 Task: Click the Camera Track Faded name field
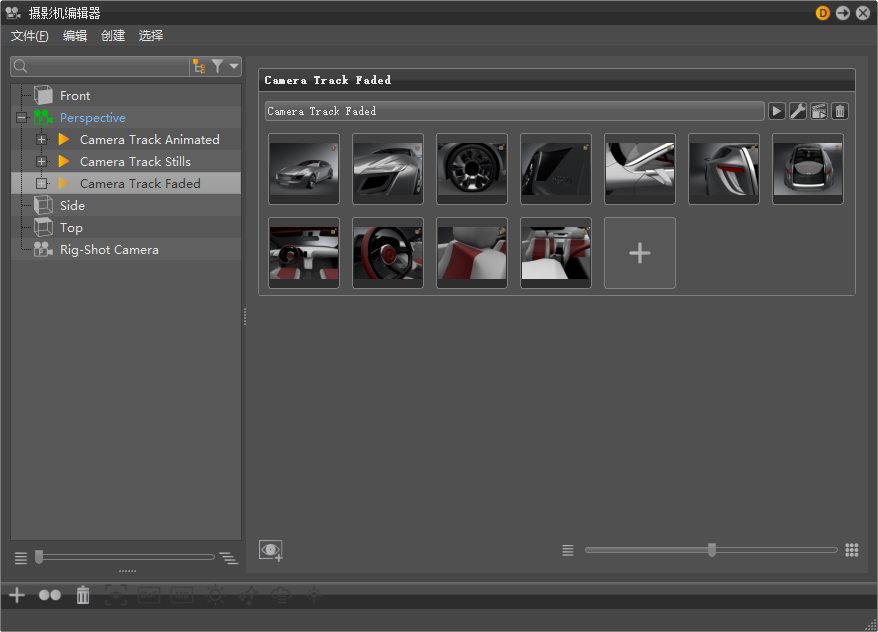tap(515, 111)
